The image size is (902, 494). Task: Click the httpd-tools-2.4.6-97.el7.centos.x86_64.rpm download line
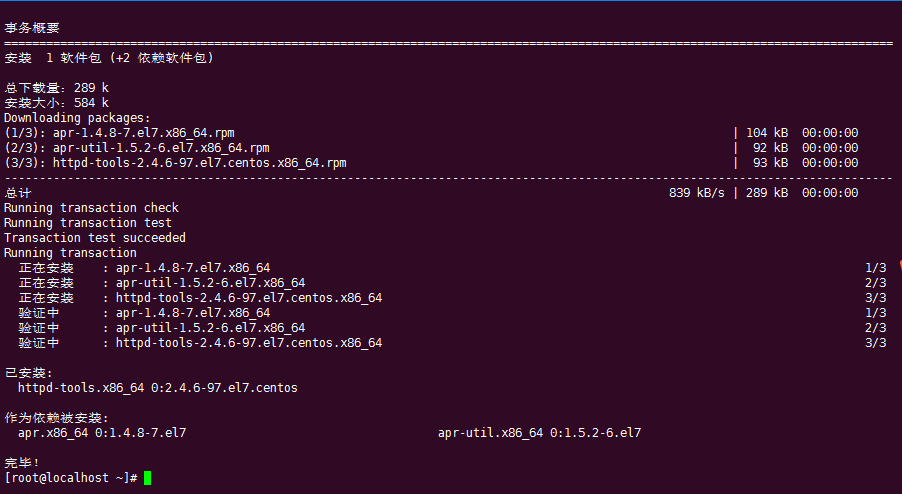(x=431, y=163)
